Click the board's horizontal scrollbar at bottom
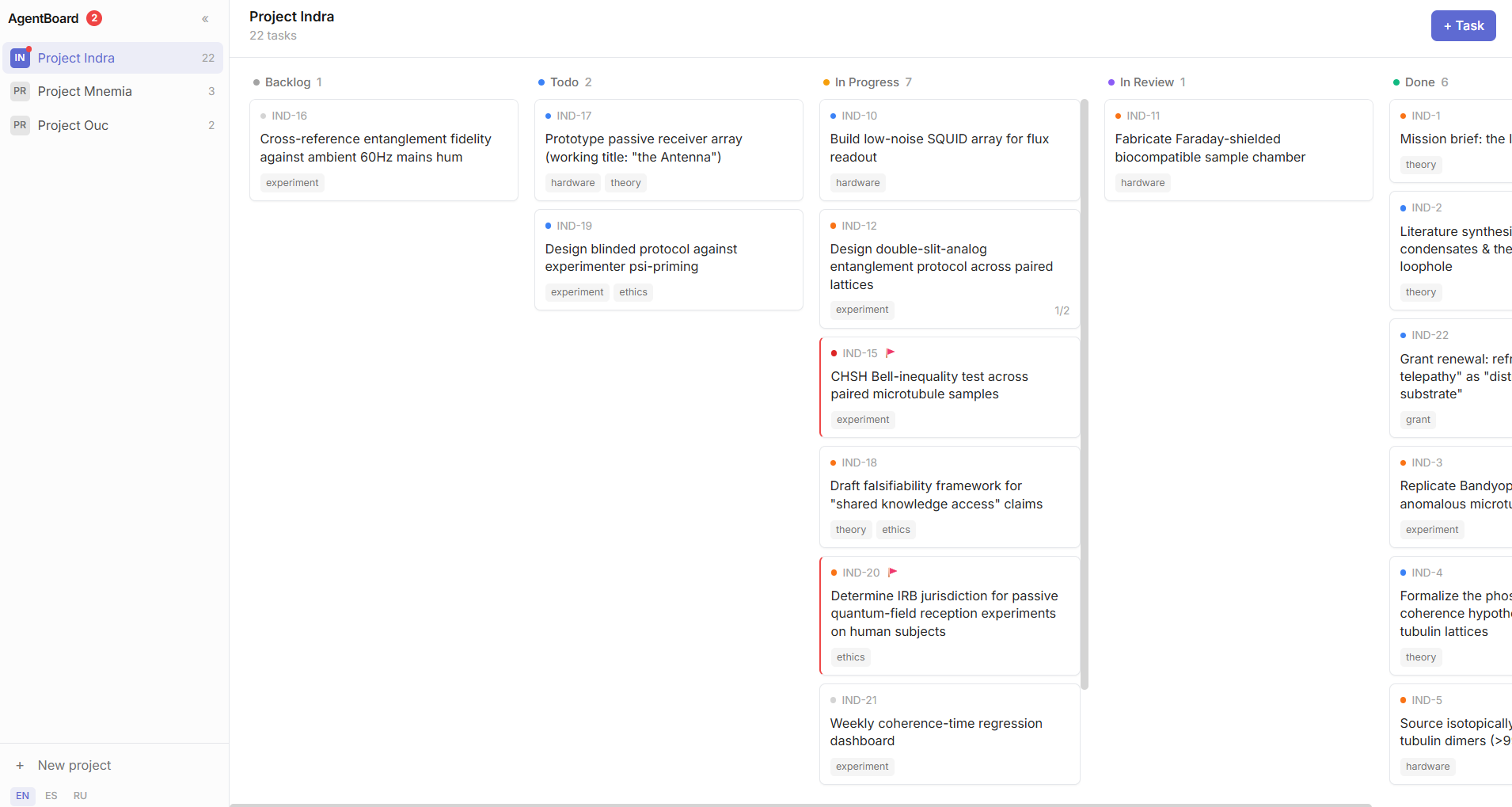This screenshot has width=1512, height=807. [x=800, y=805]
